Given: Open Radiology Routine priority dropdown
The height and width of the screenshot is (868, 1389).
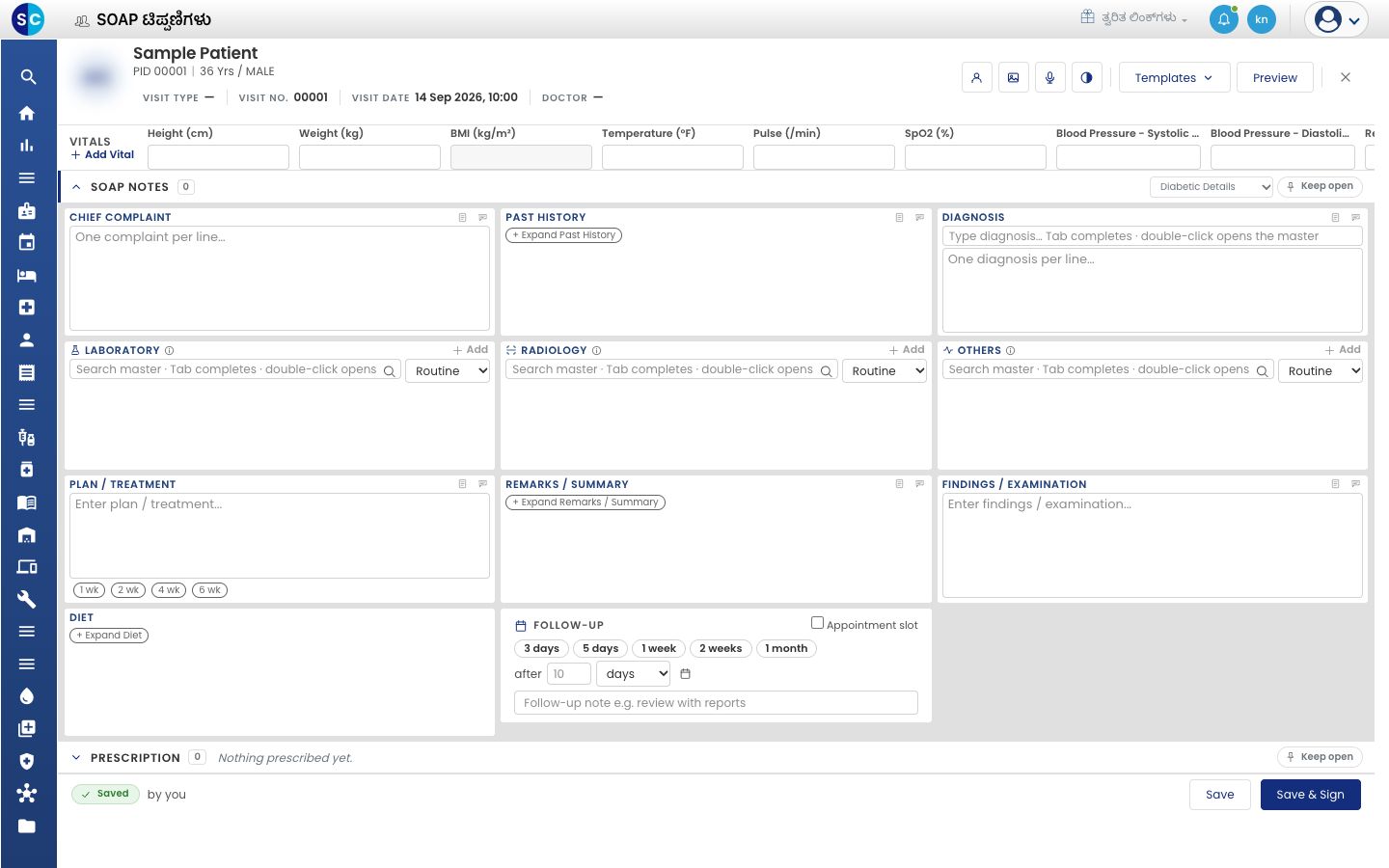Looking at the screenshot, I should 885,371.
